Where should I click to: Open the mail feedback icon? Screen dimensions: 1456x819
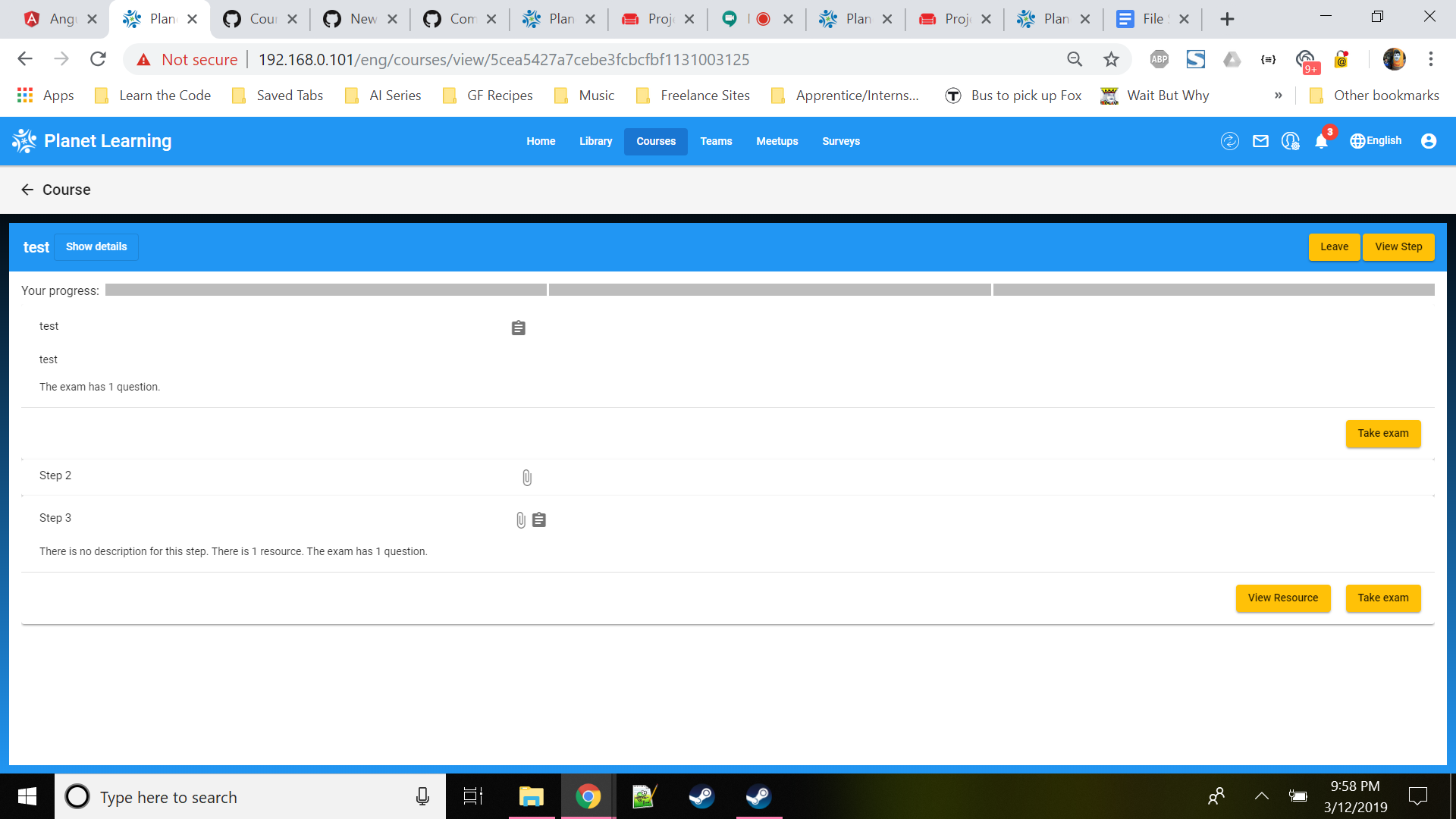[x=1260, y=141]
